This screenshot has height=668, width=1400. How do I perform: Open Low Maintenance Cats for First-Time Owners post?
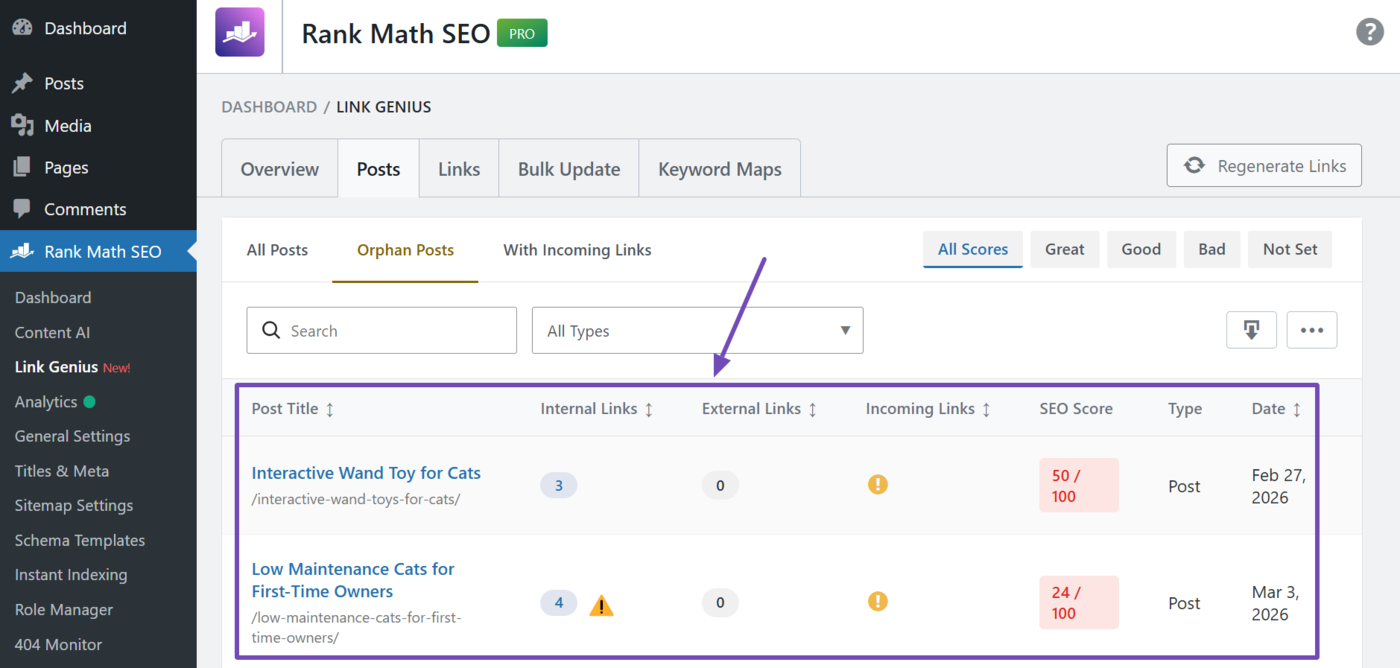(353, 580)
